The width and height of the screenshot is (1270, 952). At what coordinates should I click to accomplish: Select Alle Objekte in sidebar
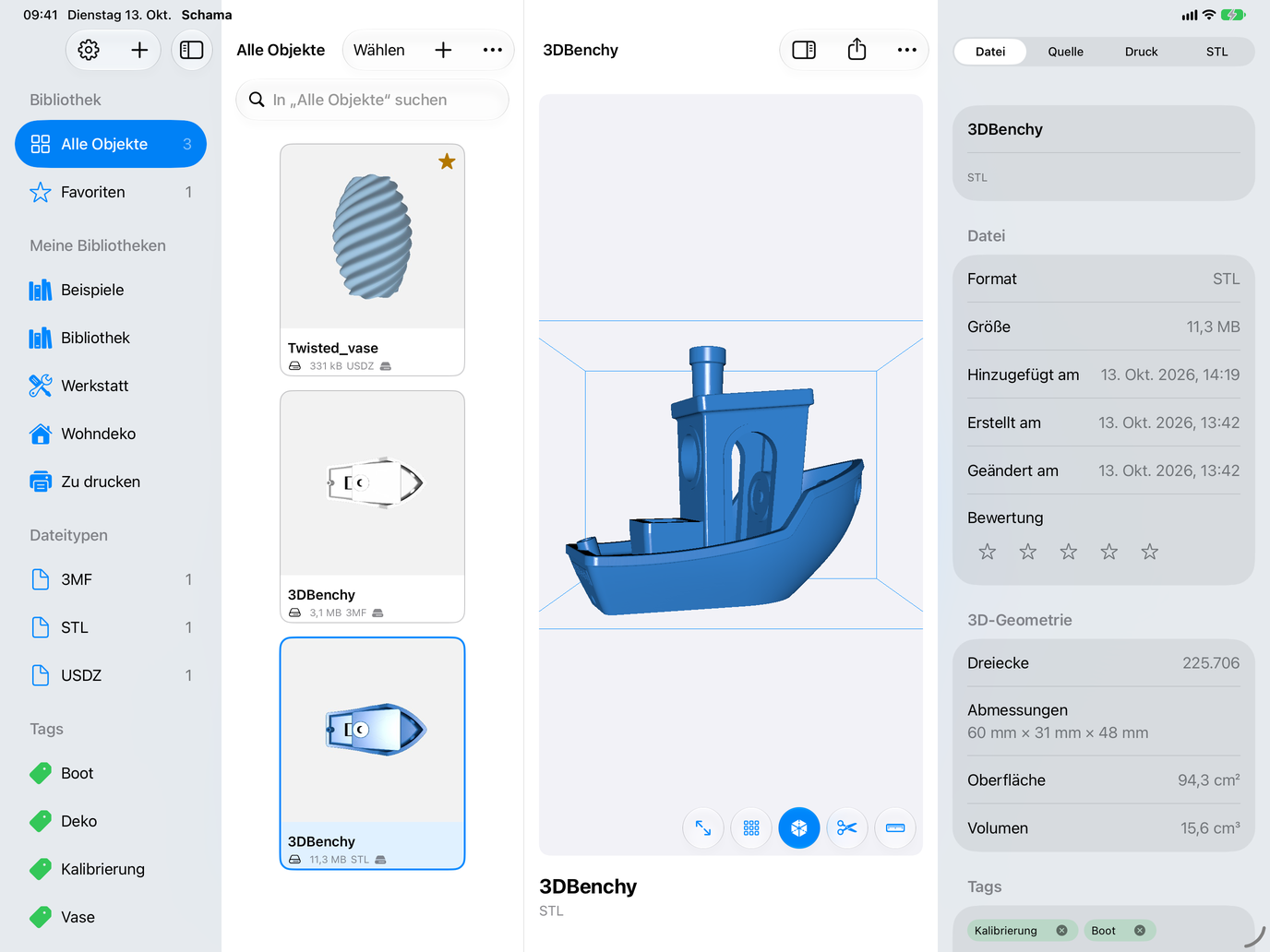tap(111, 144)
